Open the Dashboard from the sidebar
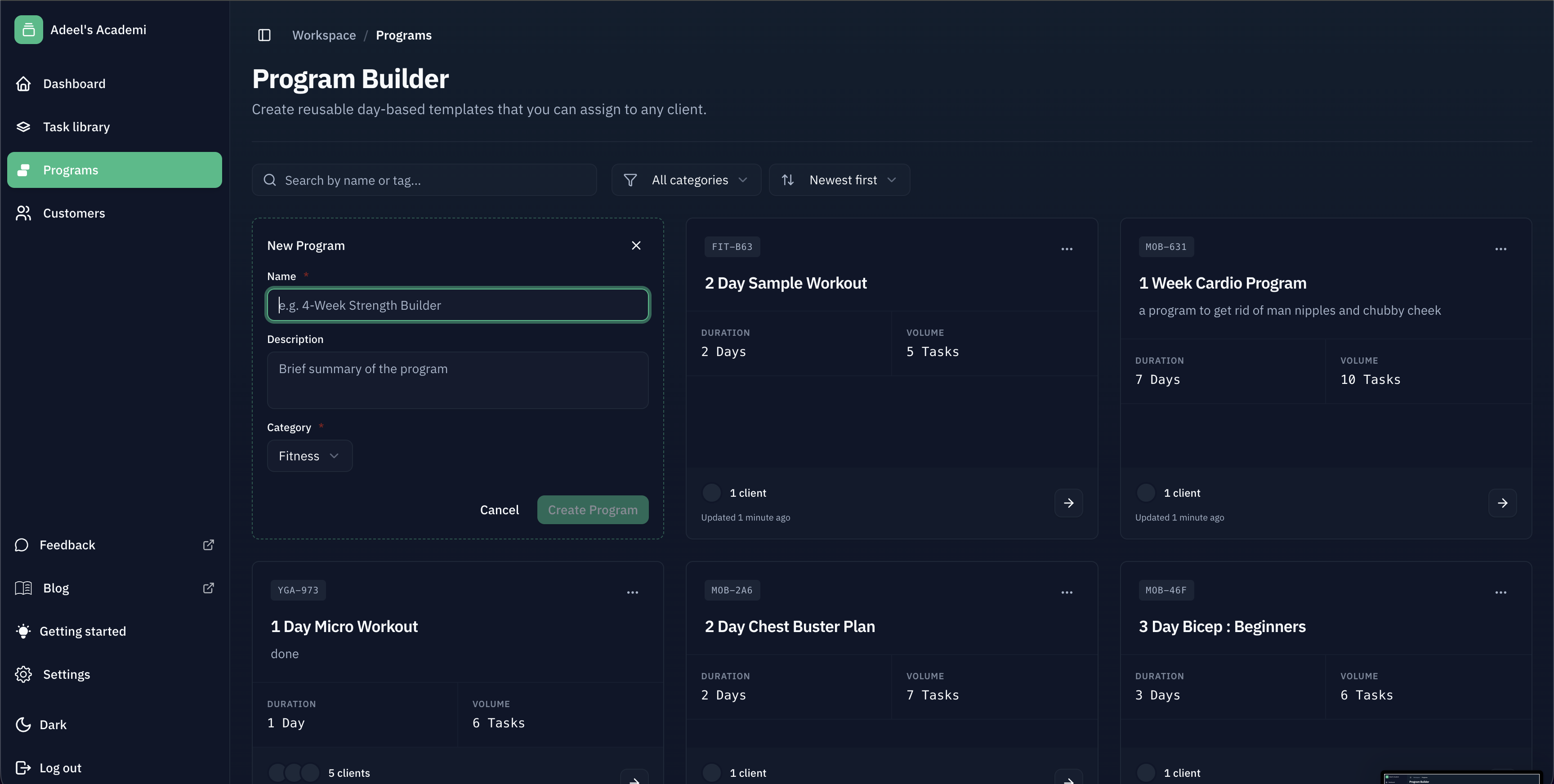 (74, 83)
